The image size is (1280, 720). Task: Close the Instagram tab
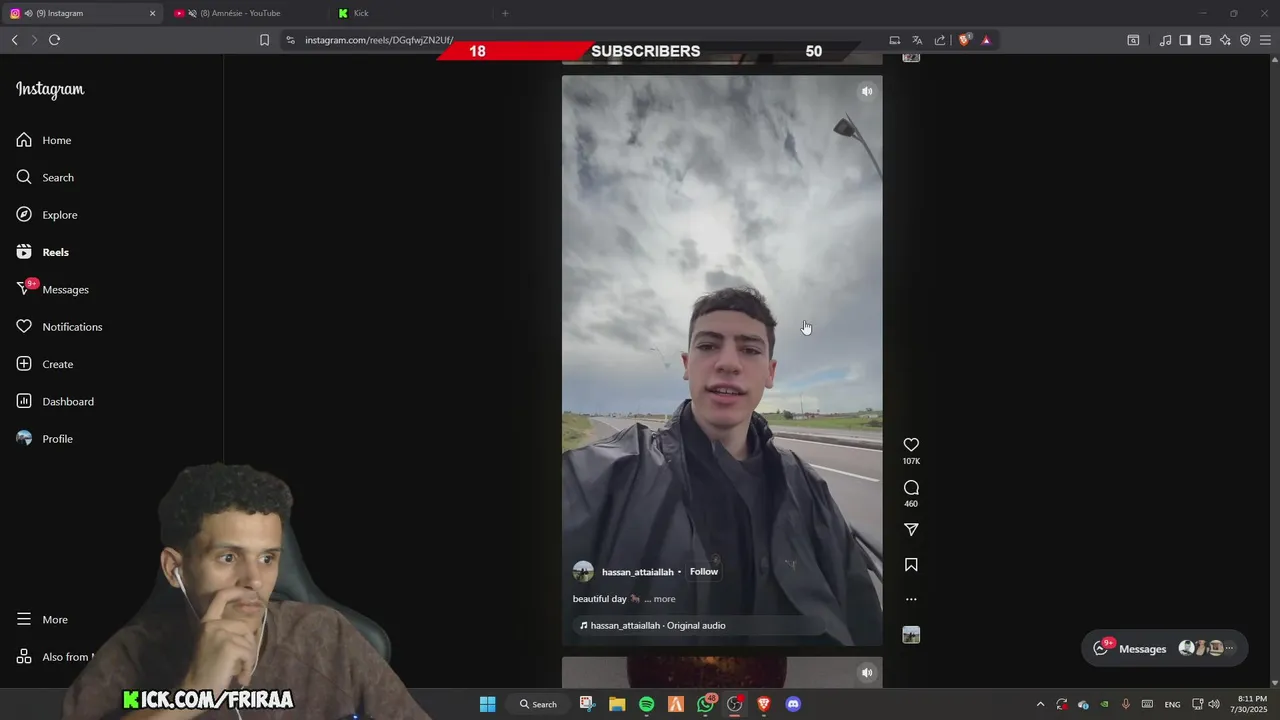(x=153, y=13)
